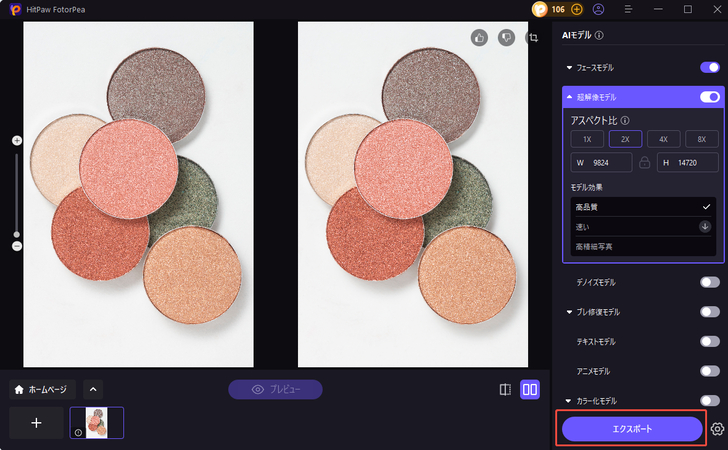Expand the ブレ修復モデル section

click(570, 313)
